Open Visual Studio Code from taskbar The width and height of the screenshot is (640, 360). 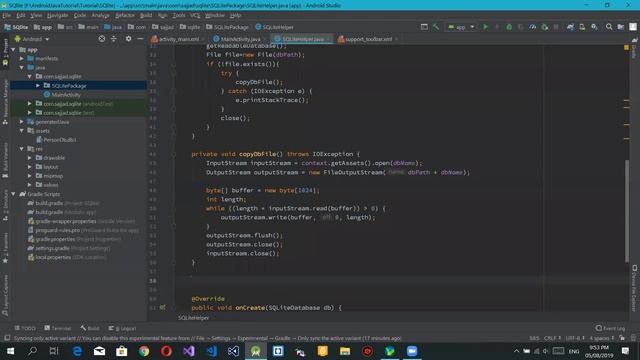[x=211, y=351]
